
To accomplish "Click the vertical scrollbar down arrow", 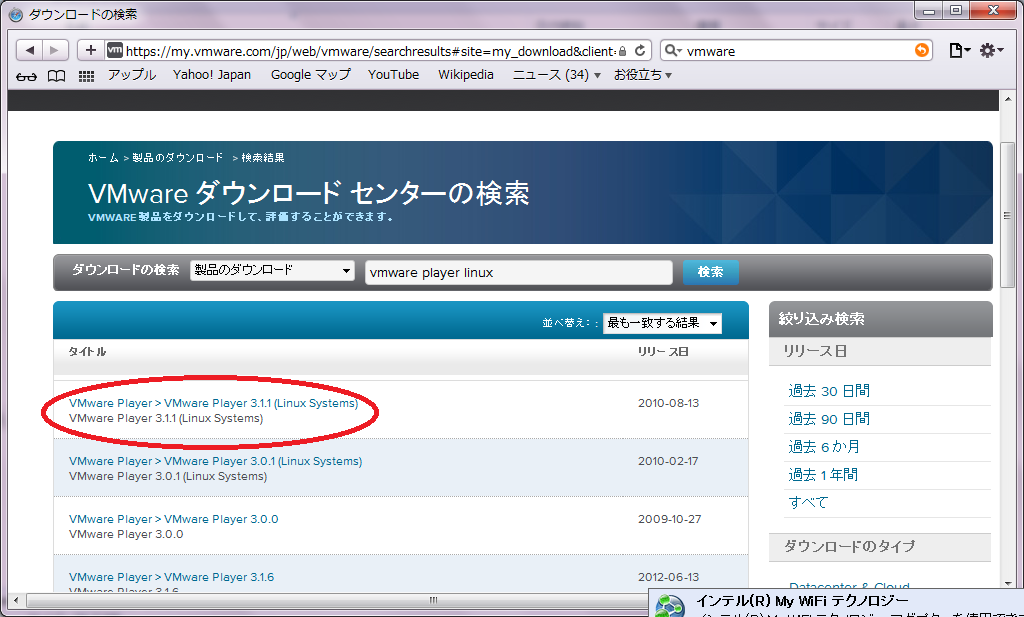I will [1007, 584].
